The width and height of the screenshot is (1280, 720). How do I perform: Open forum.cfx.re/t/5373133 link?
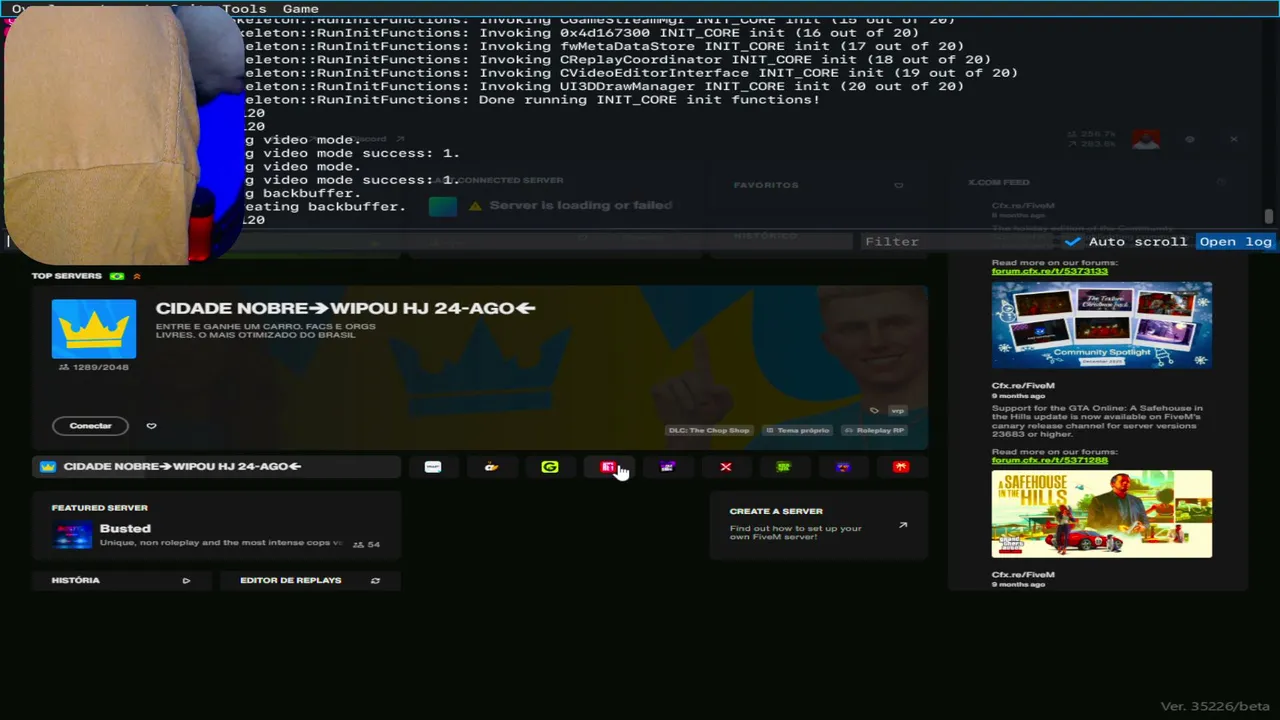click(x=1050, y=271)
